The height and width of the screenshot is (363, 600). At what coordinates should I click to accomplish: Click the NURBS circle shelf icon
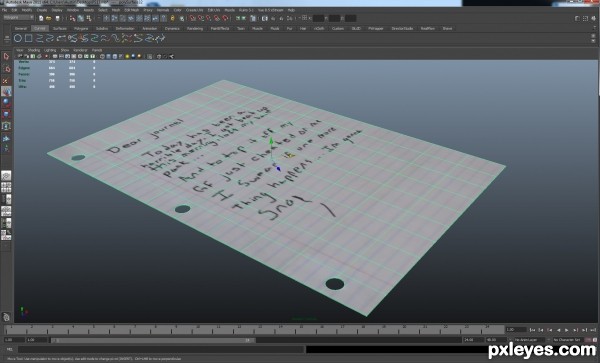(x=18, y=38)
